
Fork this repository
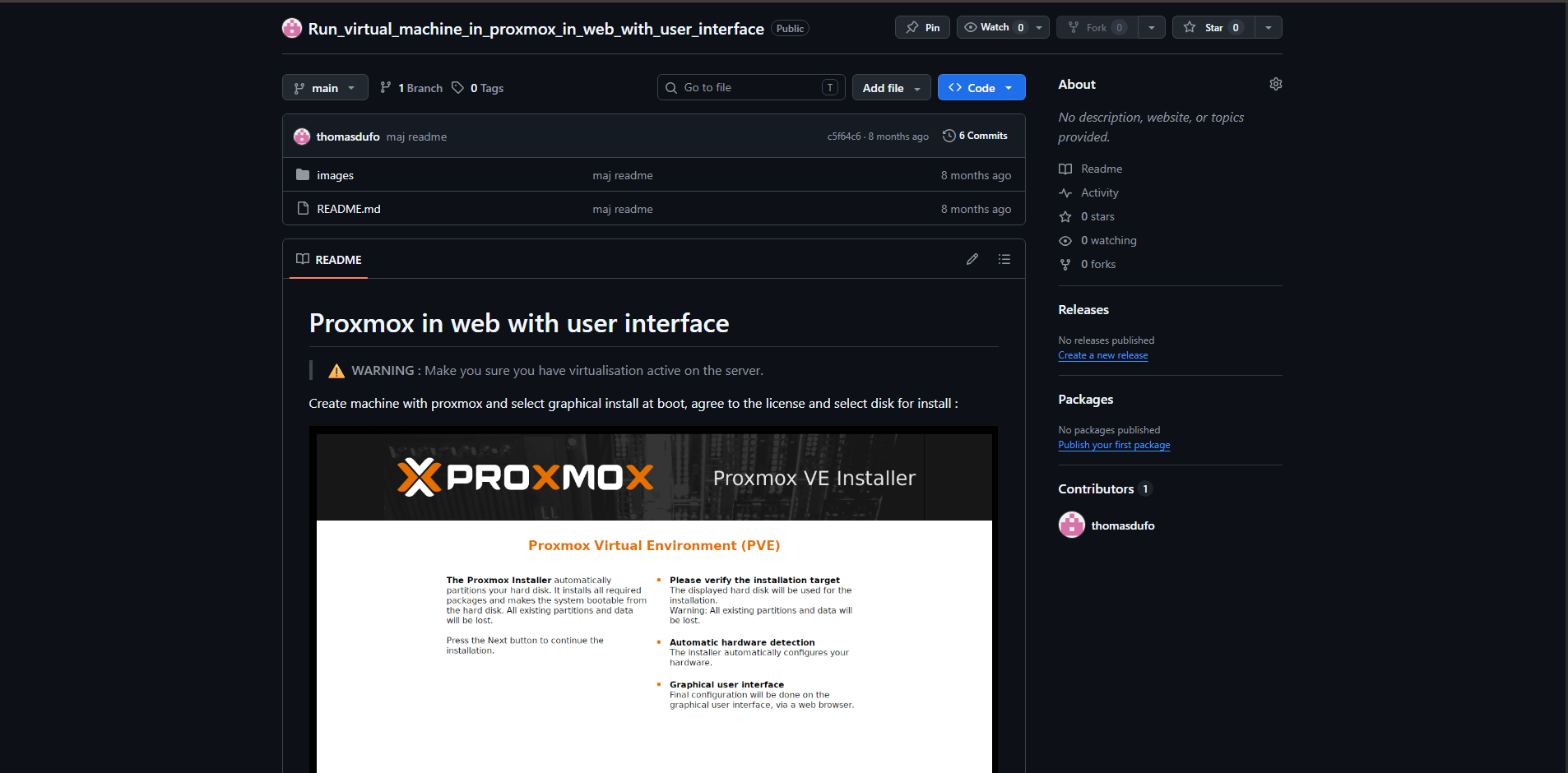[1097, 27]
